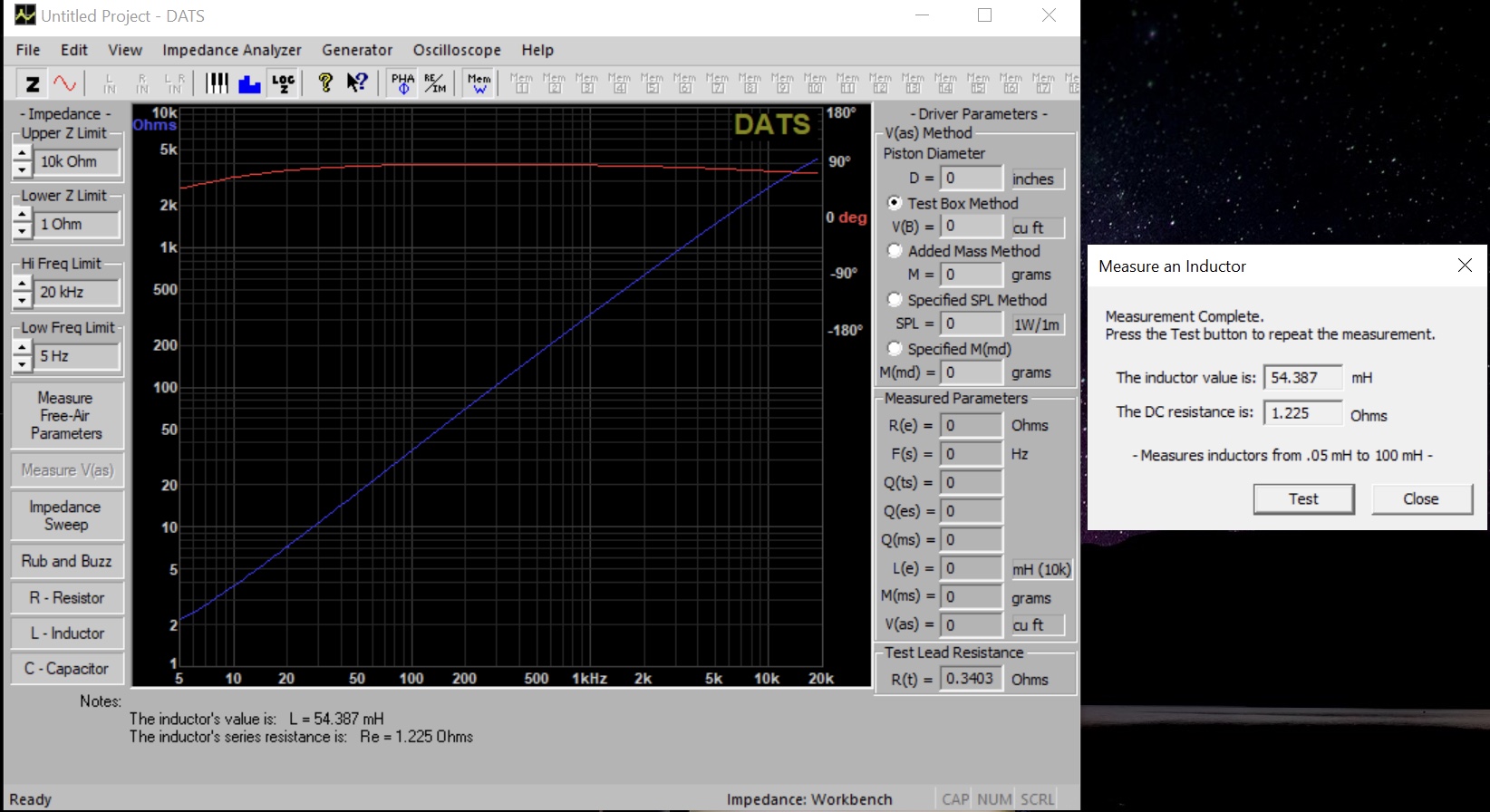Viewport: 1490px width, 812px height.
Task: Decrease the Lower Z Limit with down arrow
Action: [x=22, y=231]
